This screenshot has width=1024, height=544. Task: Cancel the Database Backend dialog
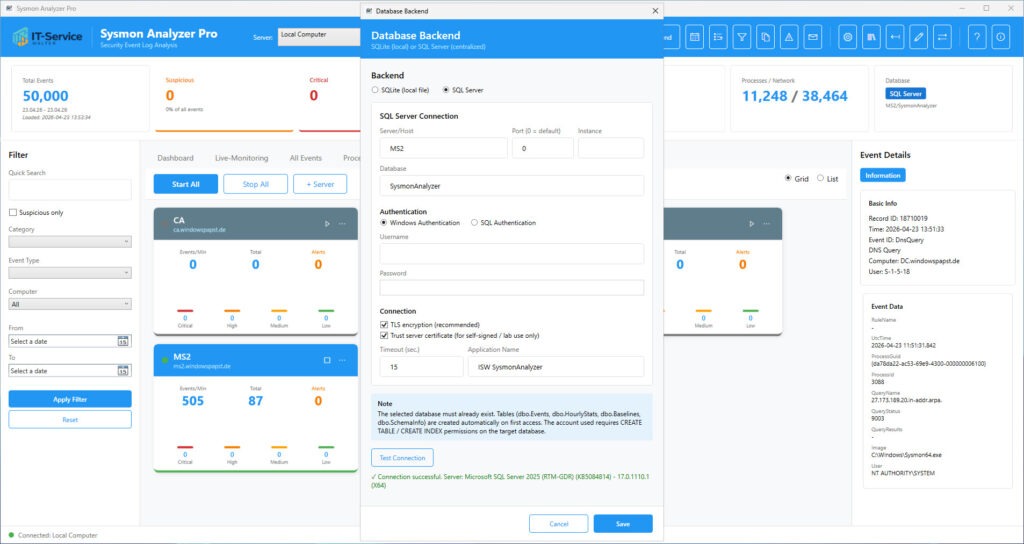pos(558,524)
